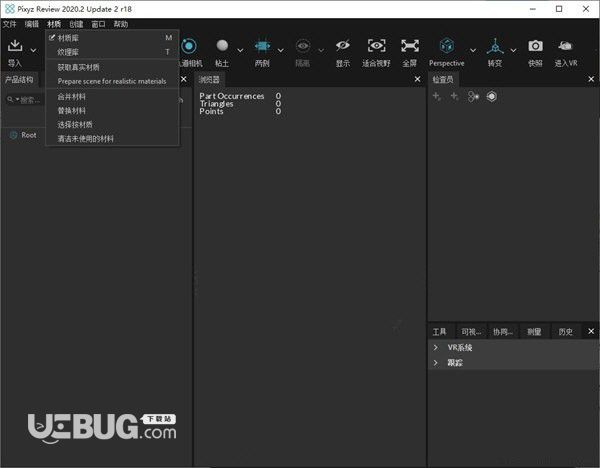
Task: Select the Inspector (检查员) tab
Action: click(x=443, y=80)
